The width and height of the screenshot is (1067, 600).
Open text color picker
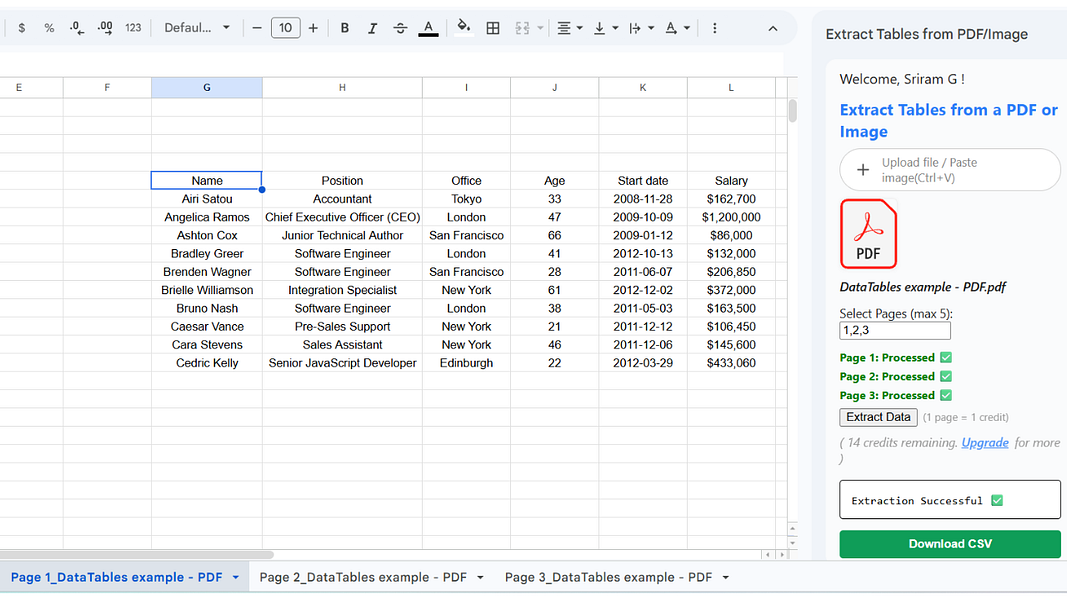pyautogui.click(x=428, y=28)
